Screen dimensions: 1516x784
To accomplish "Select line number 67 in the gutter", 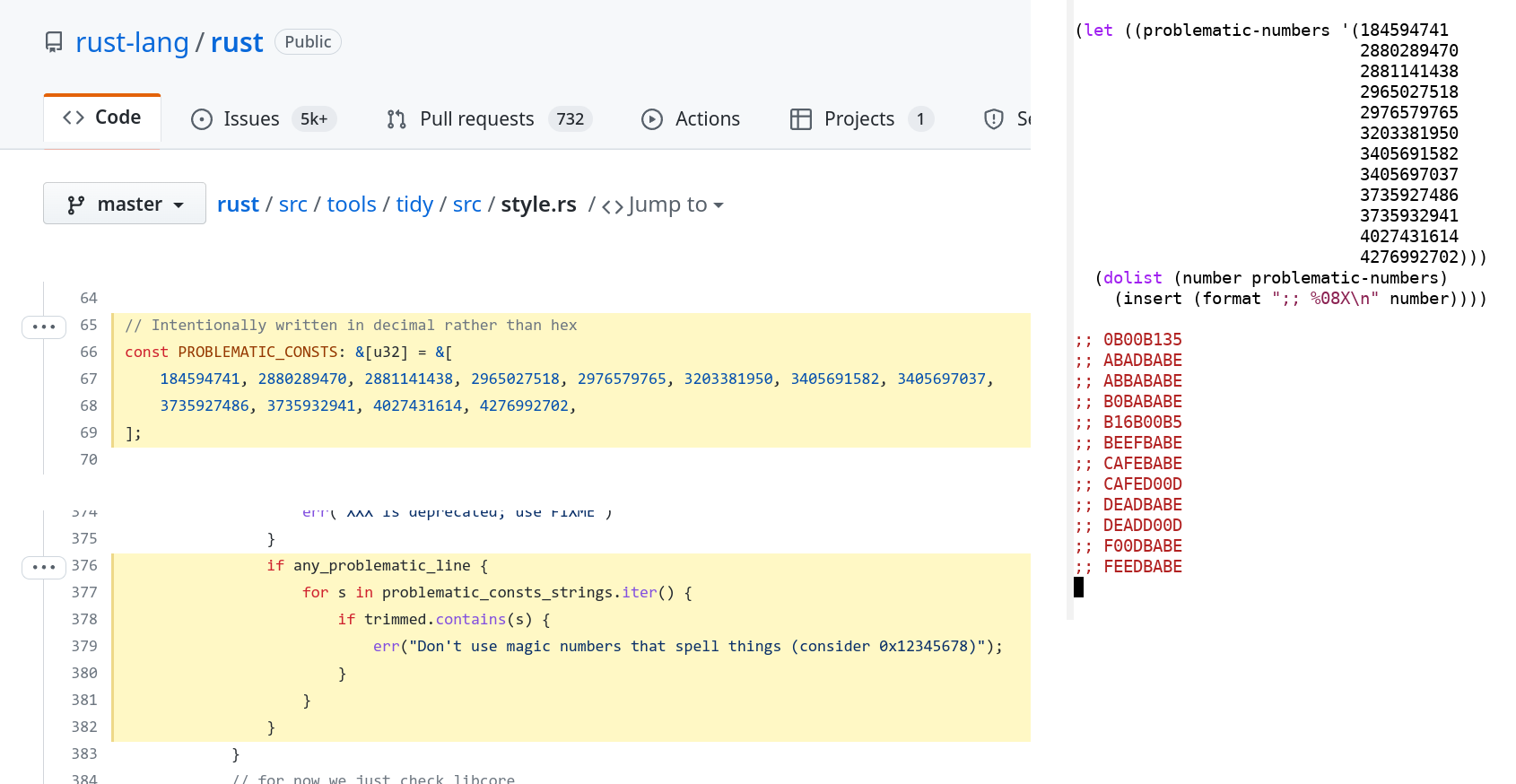I will click(88, 379).
